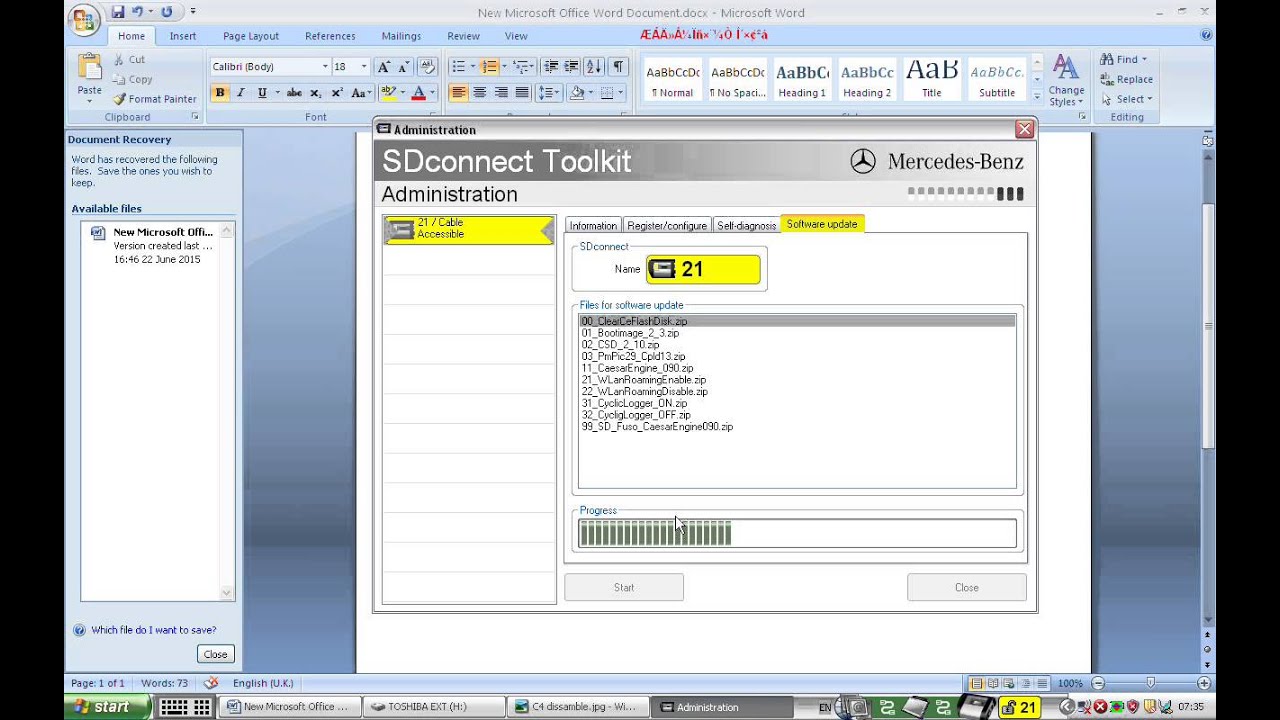Screen dimensions: 1280x720
Task: Toggle Bold formatting
Action: click(220, 93)
